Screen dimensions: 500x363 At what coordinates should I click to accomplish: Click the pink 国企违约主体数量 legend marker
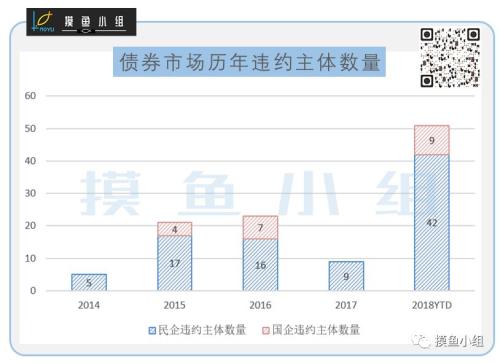[x=266, y=330]
